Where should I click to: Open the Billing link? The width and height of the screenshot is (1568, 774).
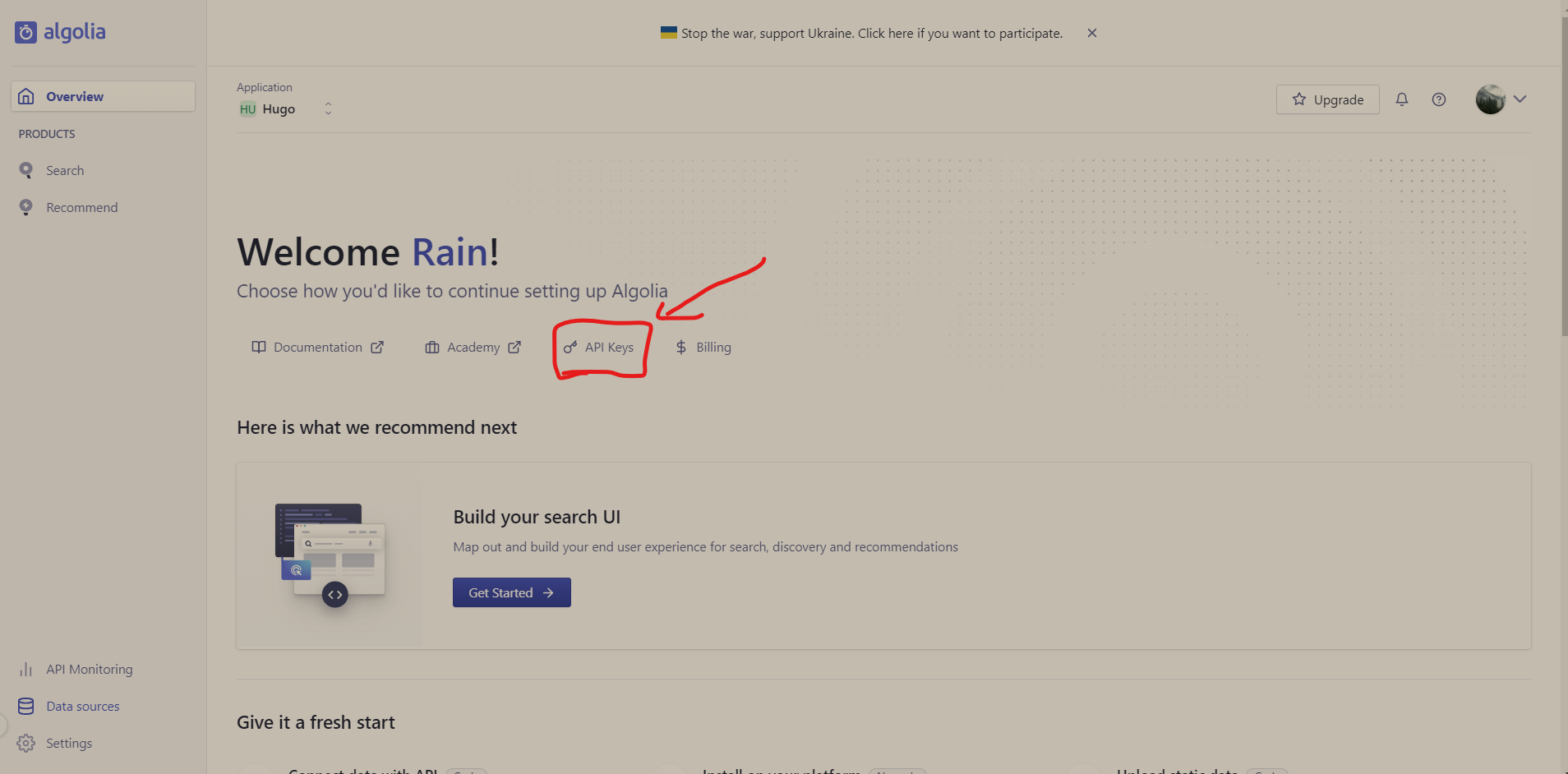pyautogui.click(x=703, y=348)
